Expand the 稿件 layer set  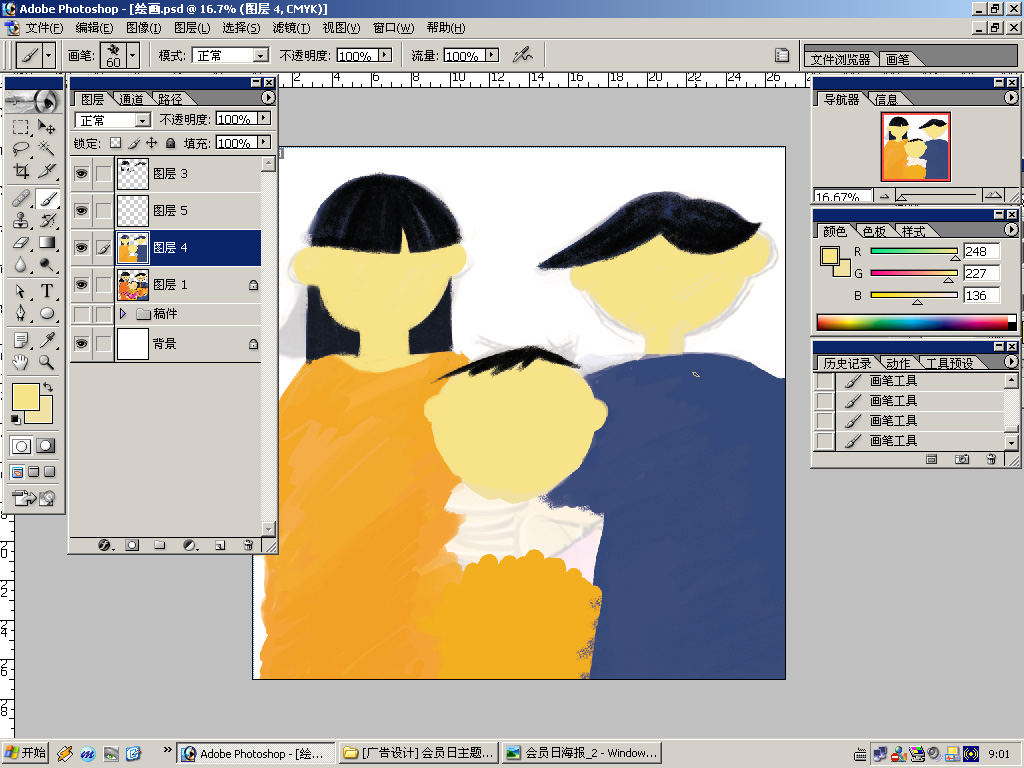[123, 314]
